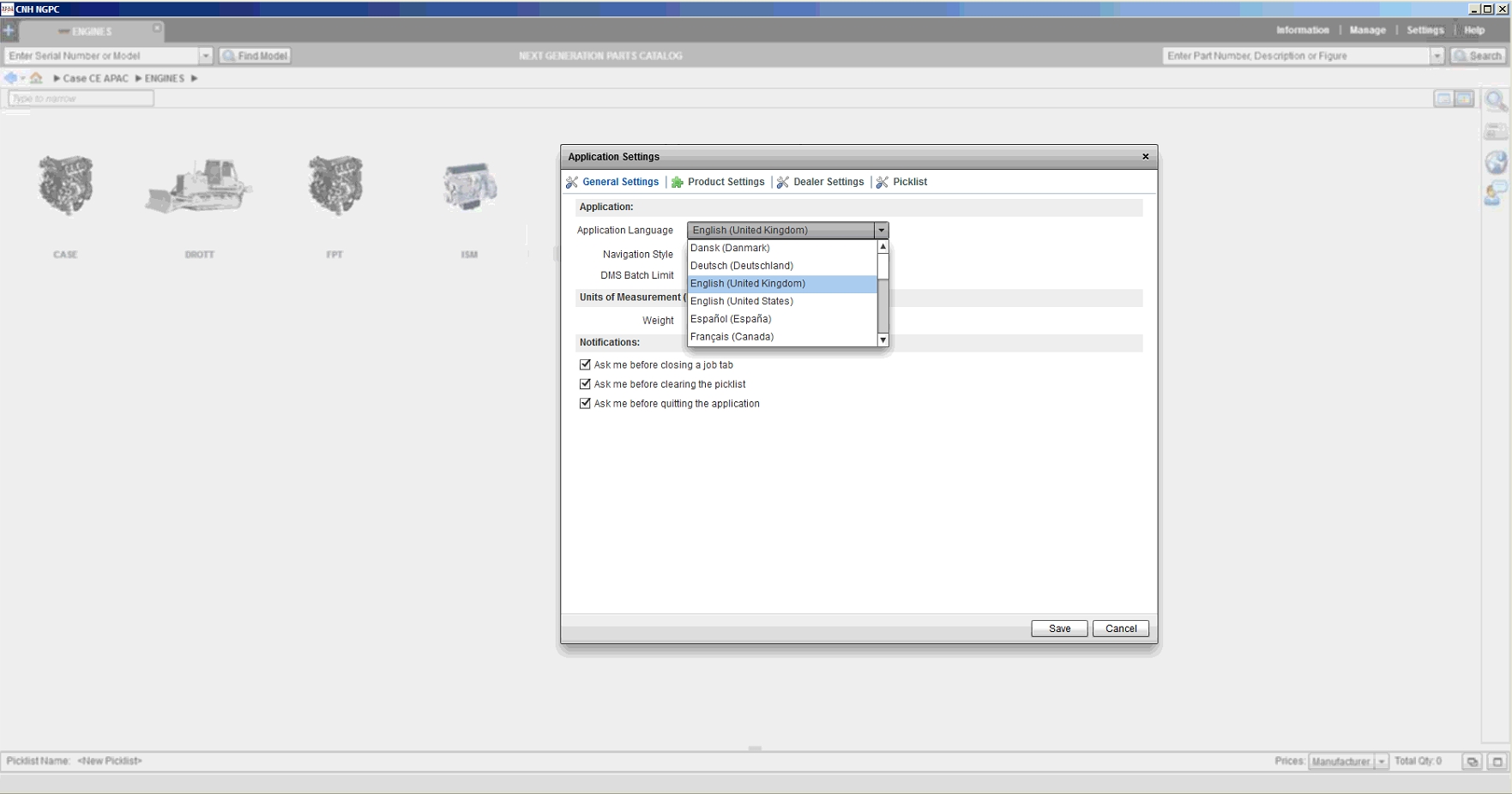Switch to list view icon
The height and width of the screenshot is (794, 1512).
tap(1443, 99)
